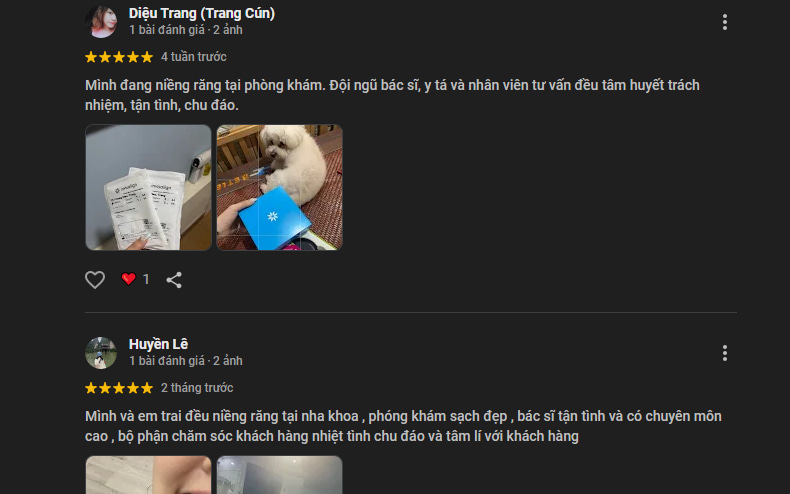Open Huyền Lê's second review photo

[x=280, y=475]
